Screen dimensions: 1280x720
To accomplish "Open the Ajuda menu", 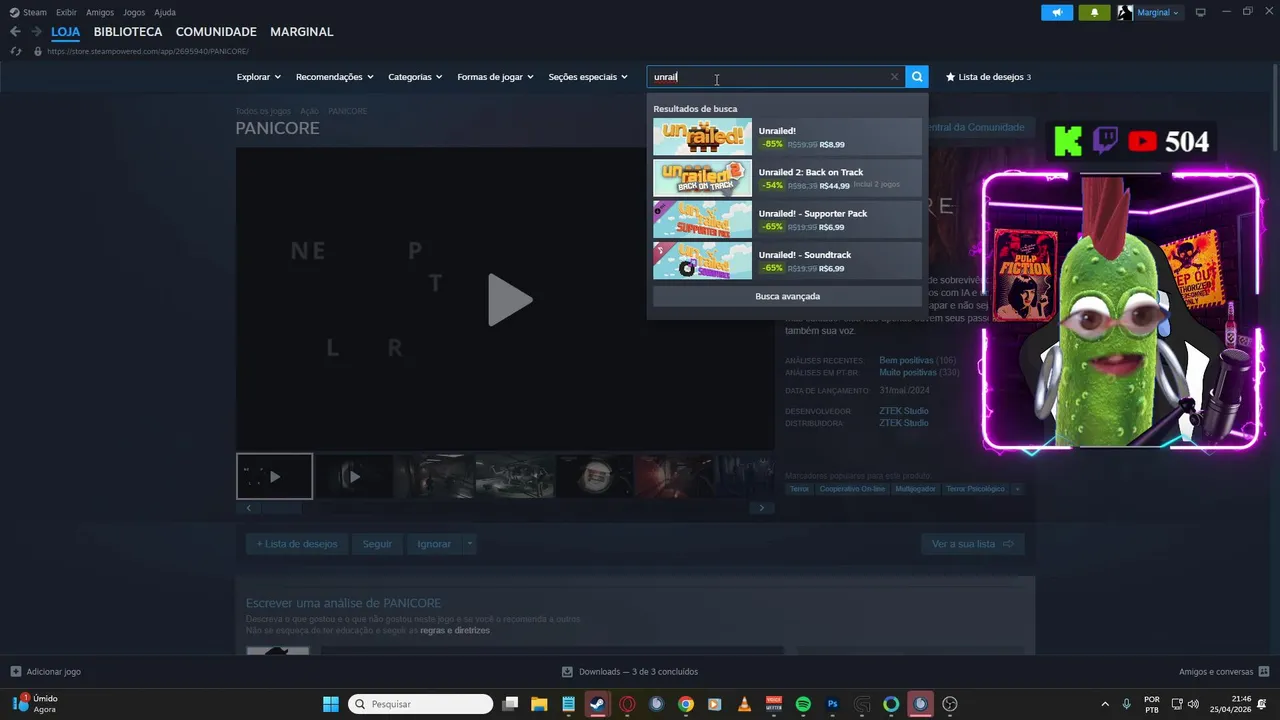I will coord(165,12).
